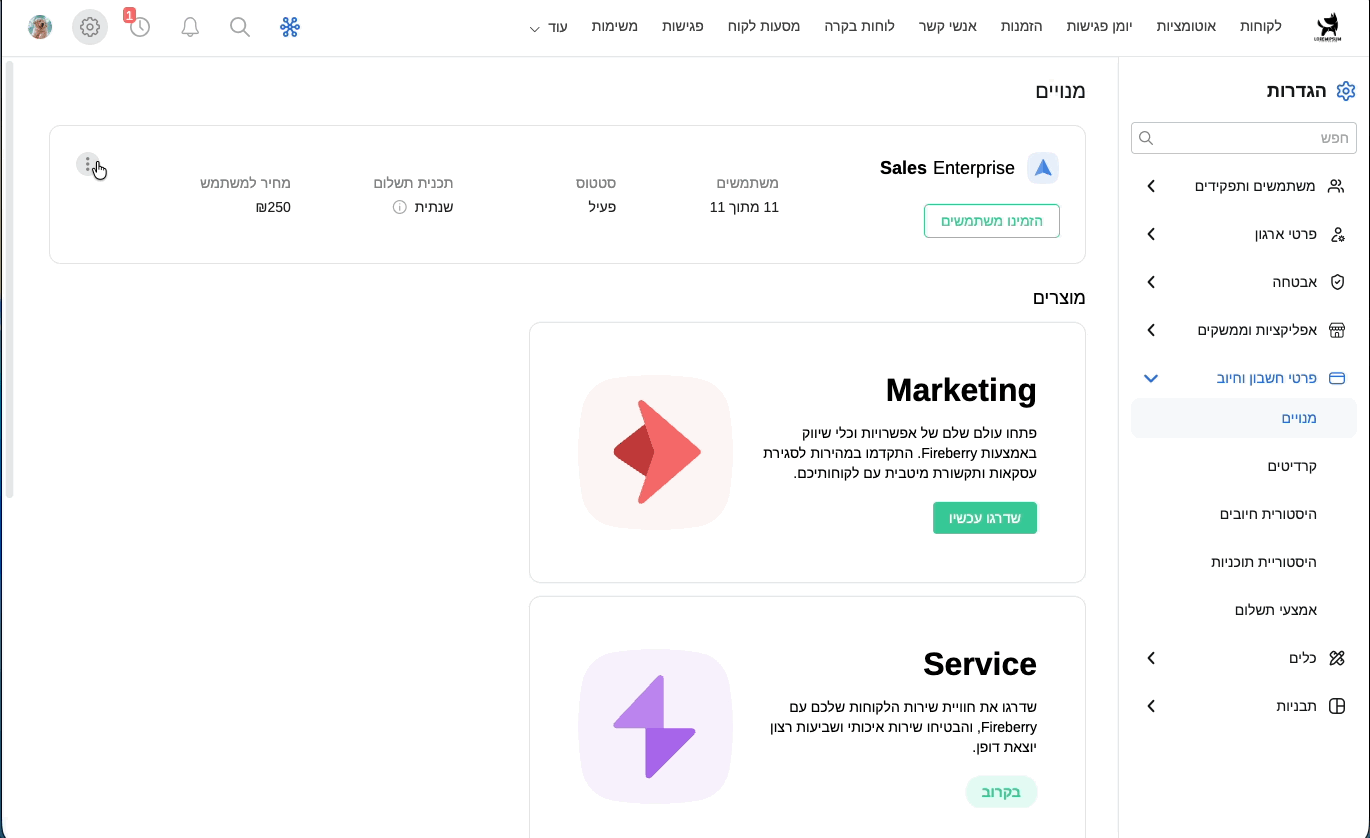1370x838 pixels.
Task: Click the shield icon beside אבטחה
Action: tap(1337, 282)
